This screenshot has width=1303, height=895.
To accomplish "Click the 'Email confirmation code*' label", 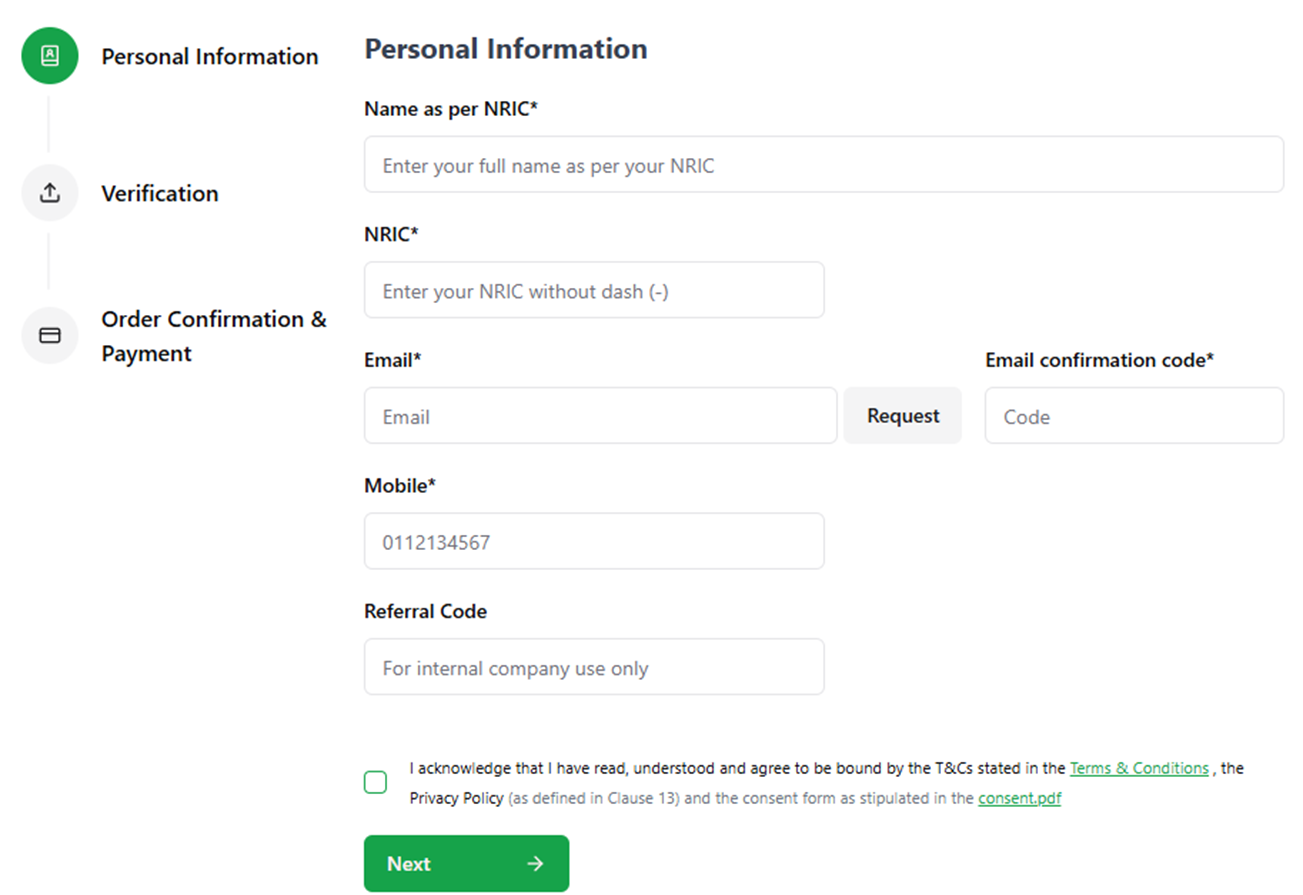I will coord(1099,360).
